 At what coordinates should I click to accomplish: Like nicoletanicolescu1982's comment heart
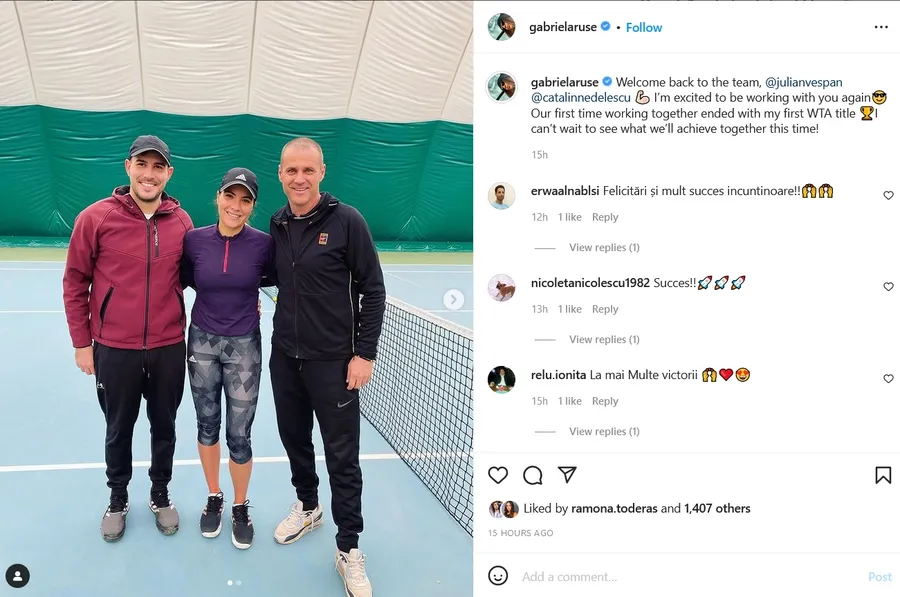[888, 286]
